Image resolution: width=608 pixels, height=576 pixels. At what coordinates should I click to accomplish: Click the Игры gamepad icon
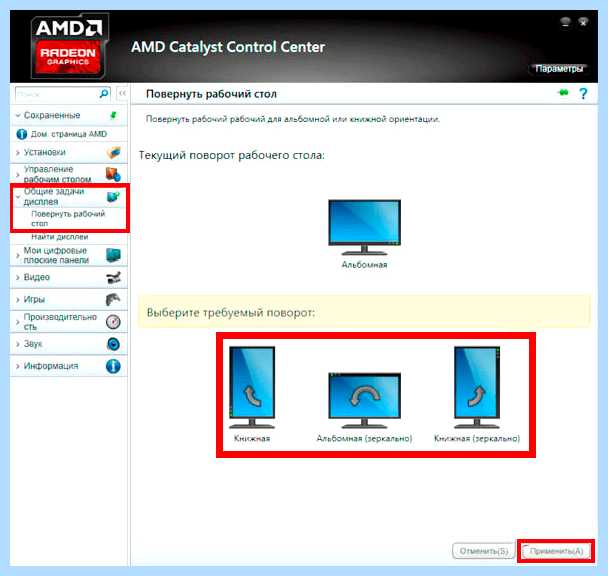[113, 299]
